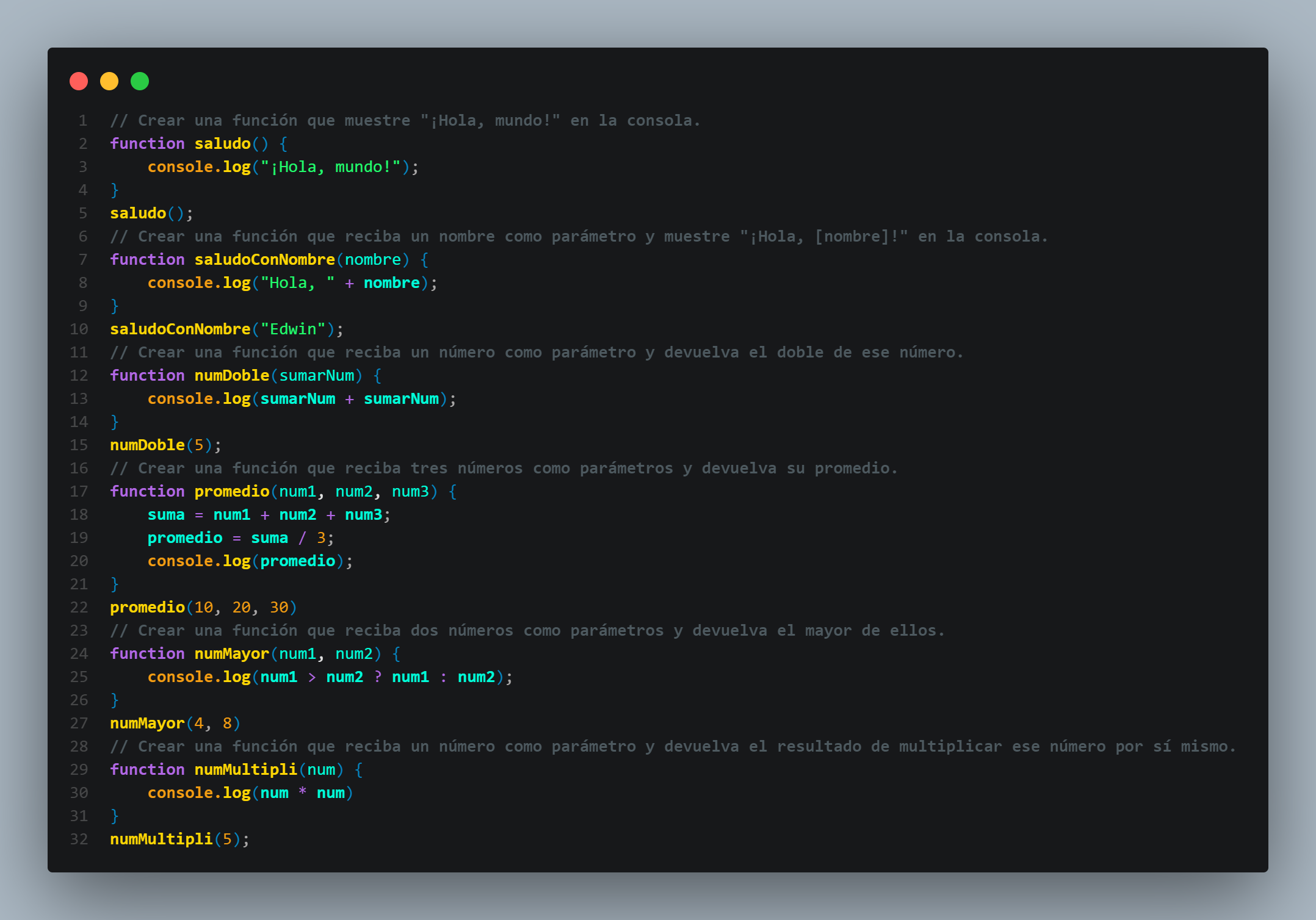Click line number 1 in the gutter
Viewport: 1316px width, 920px height.
[x=83, y=121]
